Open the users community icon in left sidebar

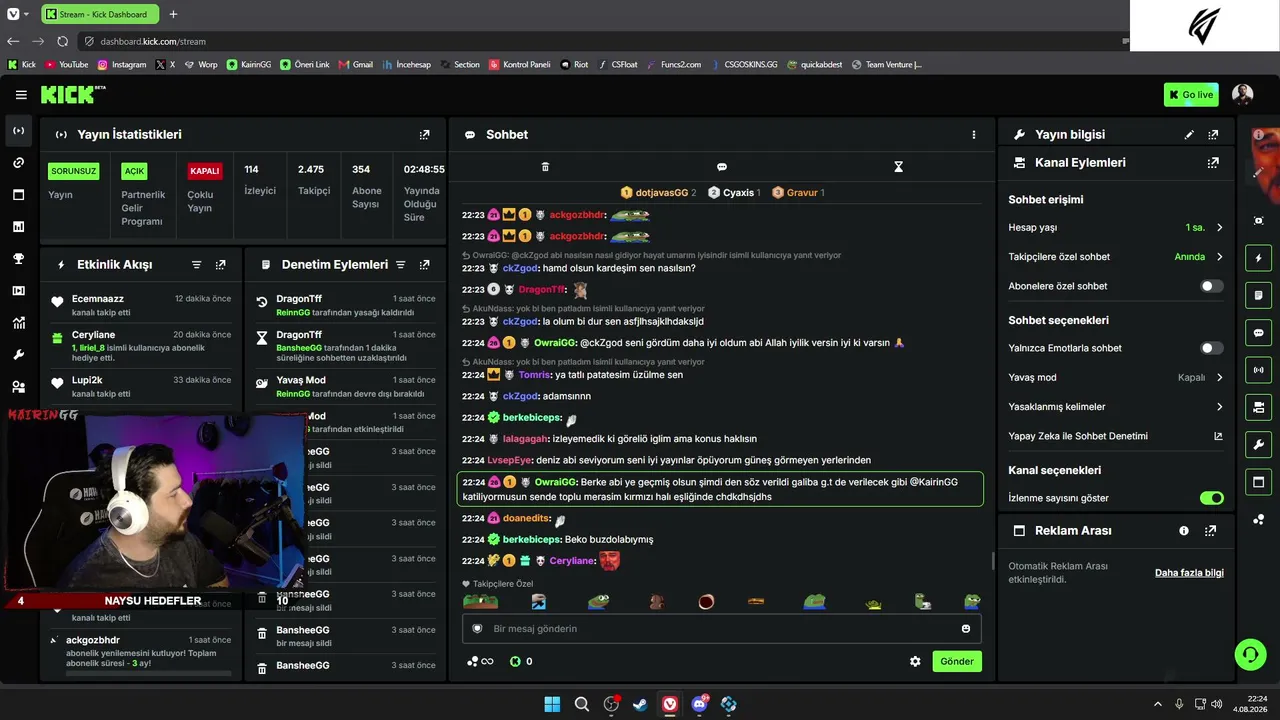point(19,387)
